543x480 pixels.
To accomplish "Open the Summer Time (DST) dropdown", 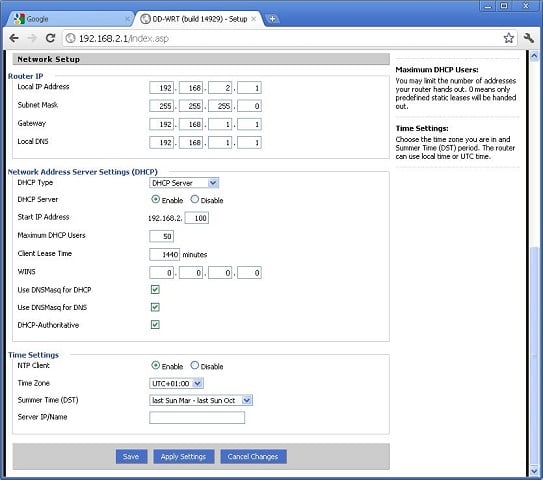I will [201, 400].
